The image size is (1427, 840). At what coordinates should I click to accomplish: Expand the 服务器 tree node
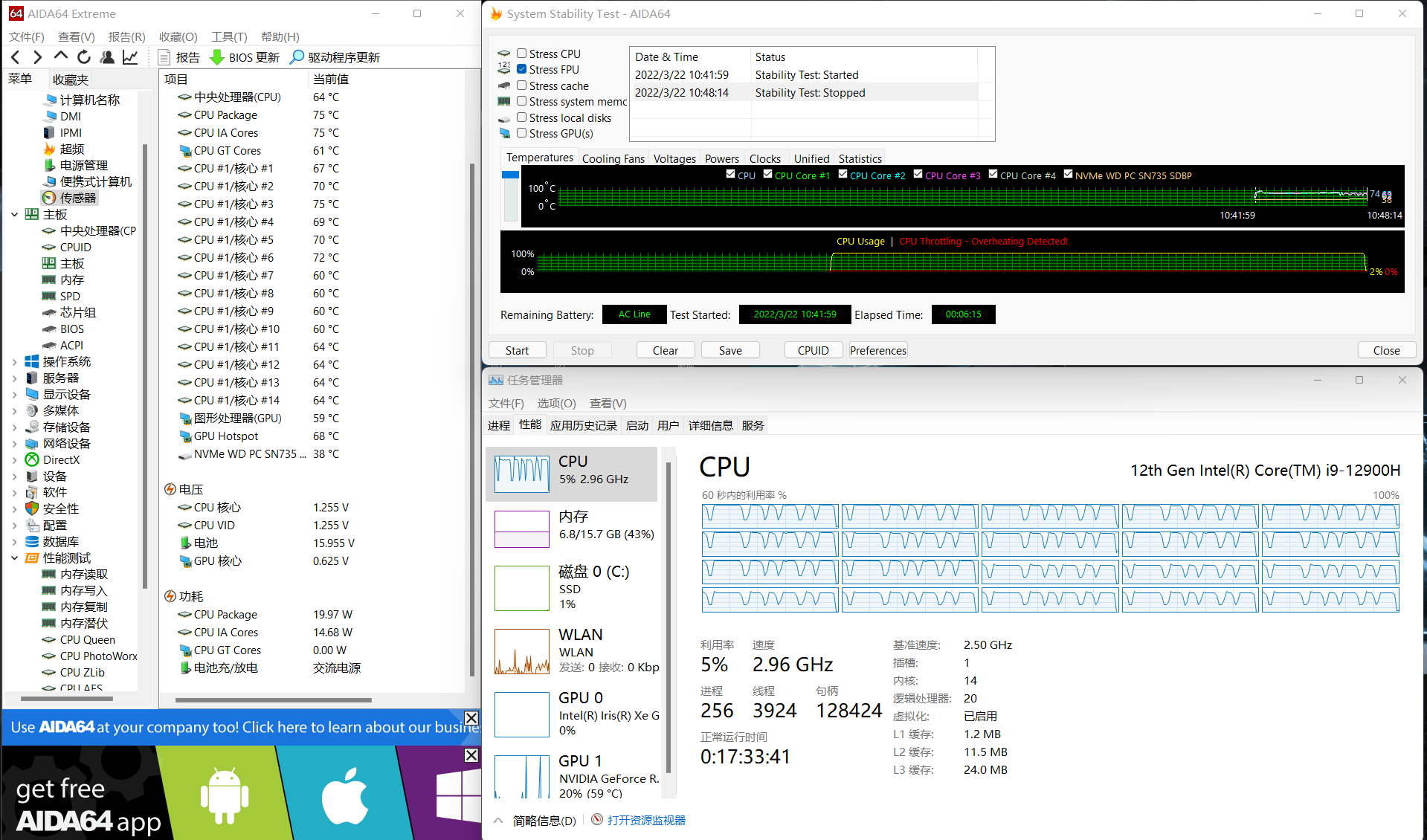14,378
